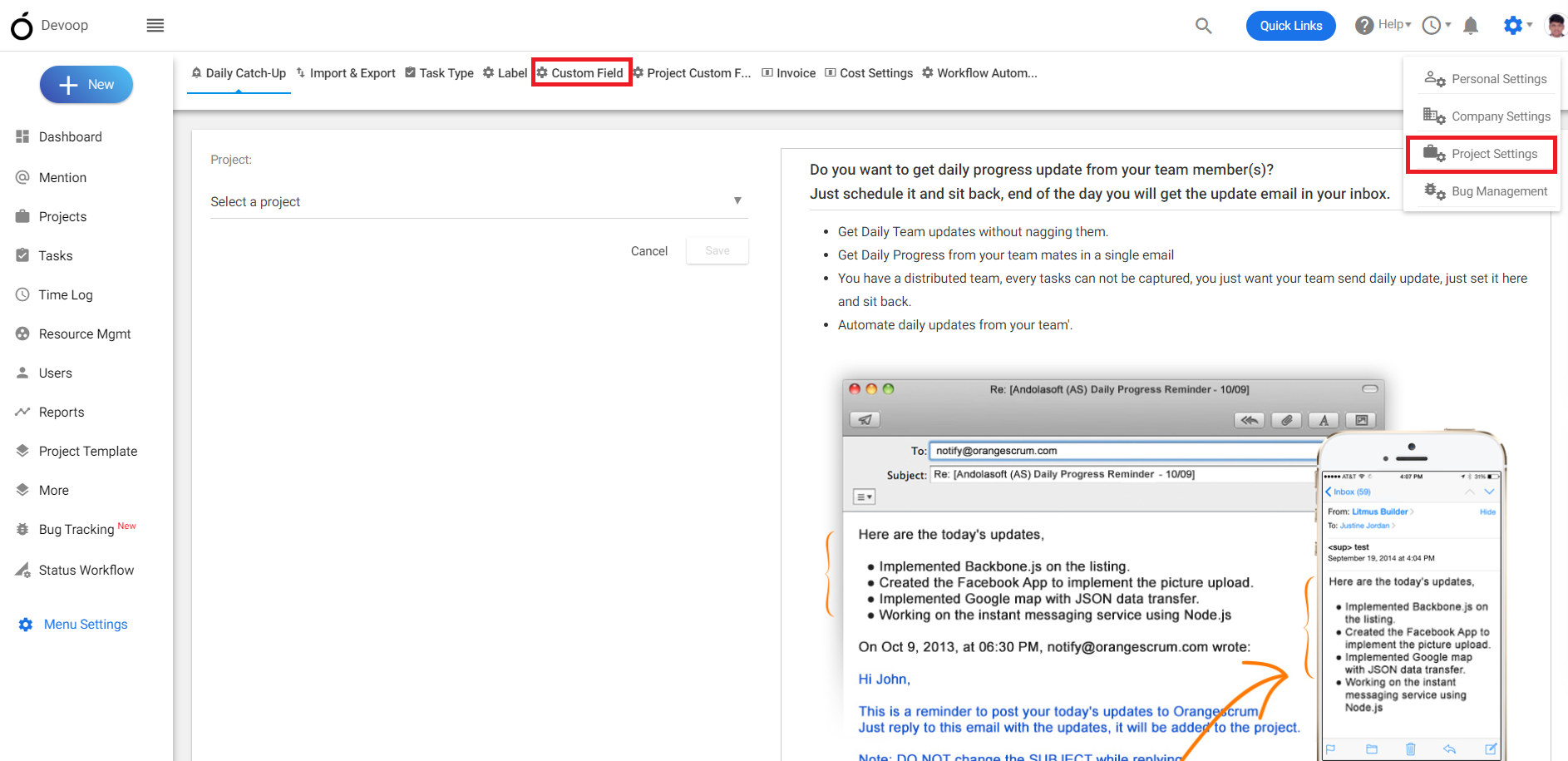The width and height of the screenshot is (1568, 761).
Task: Click the Devoop logo icon
Action: click(x=22, y=26)
